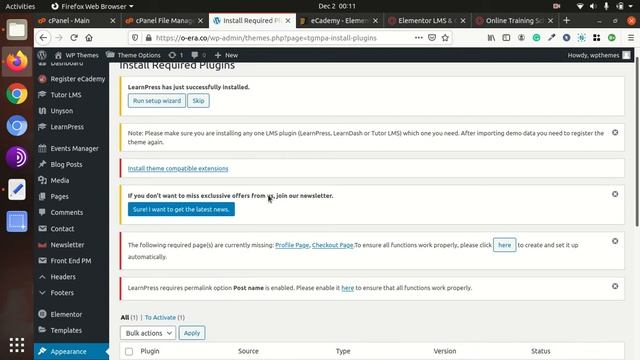Open Checkout Page link
The width and height of the screenshot is (640, 360).
pyautogui.click(x=332, y=245)
